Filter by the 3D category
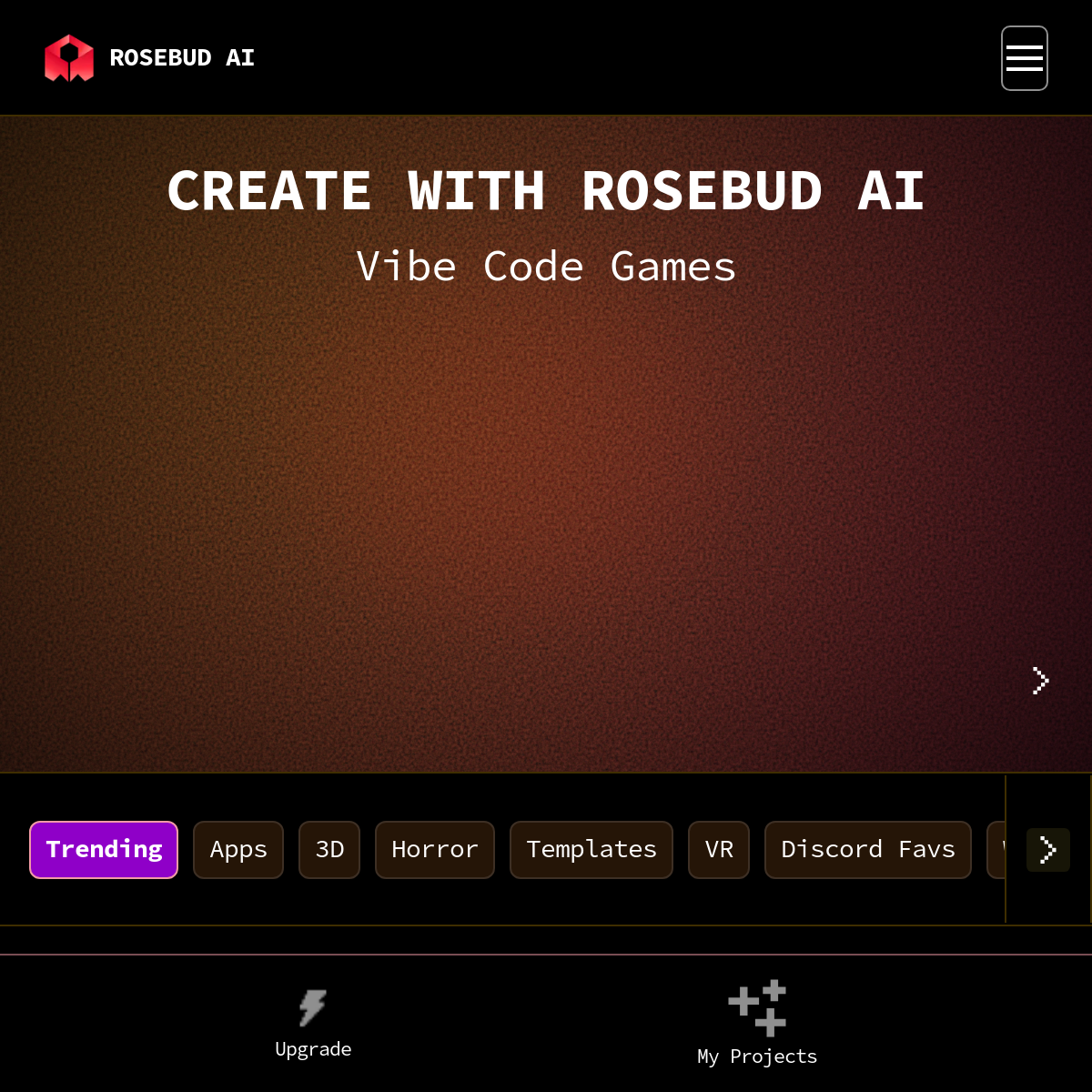 pos(329,849)
